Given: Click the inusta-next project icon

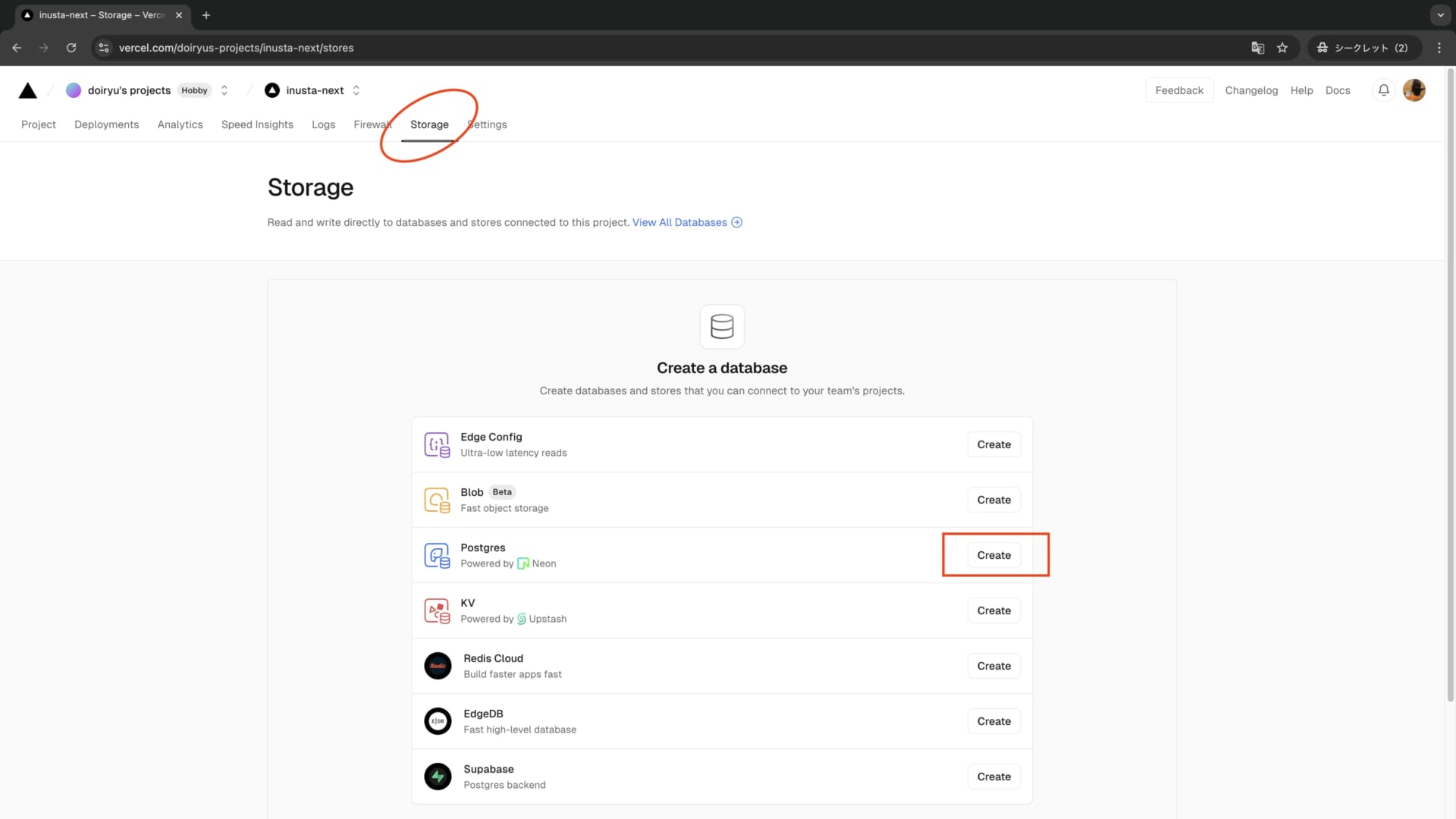Looking at the screenshot, I should pos(272,90).
